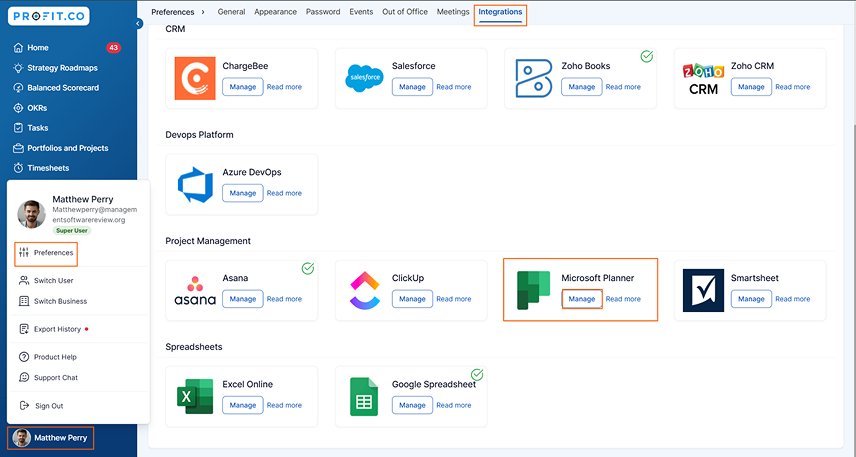
Task: Click the Azure DevOps logo
Action: point(195,185)
